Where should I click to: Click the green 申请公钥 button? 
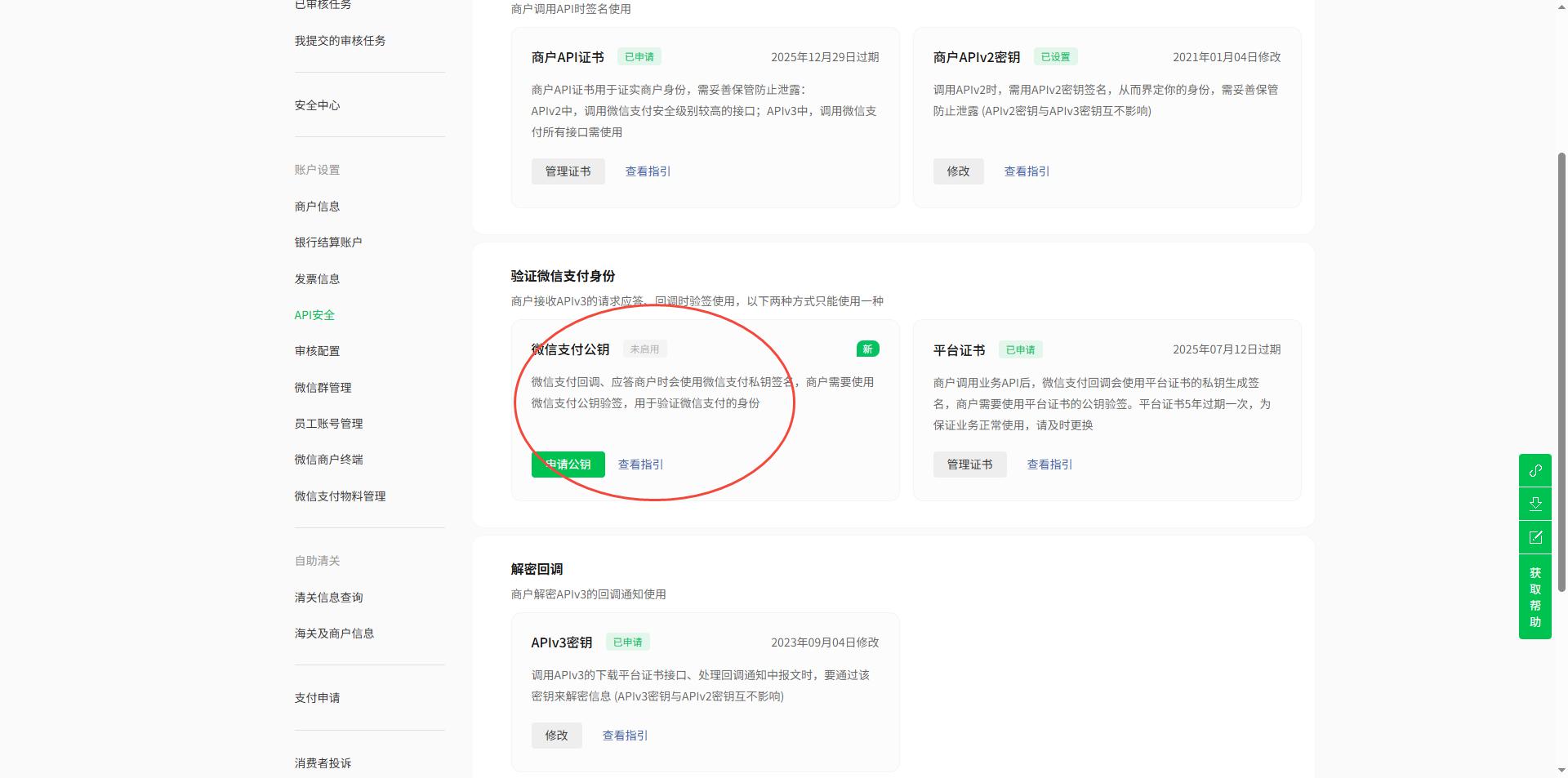[x=568, y=465]
